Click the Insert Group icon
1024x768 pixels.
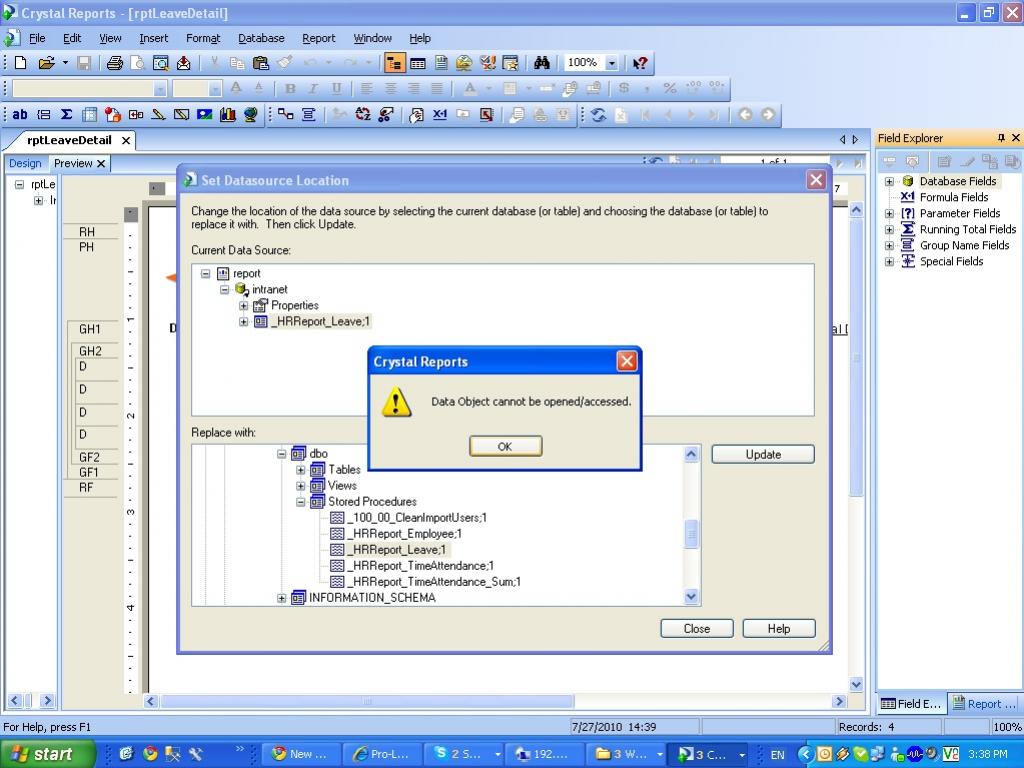[x=43, y=114]
